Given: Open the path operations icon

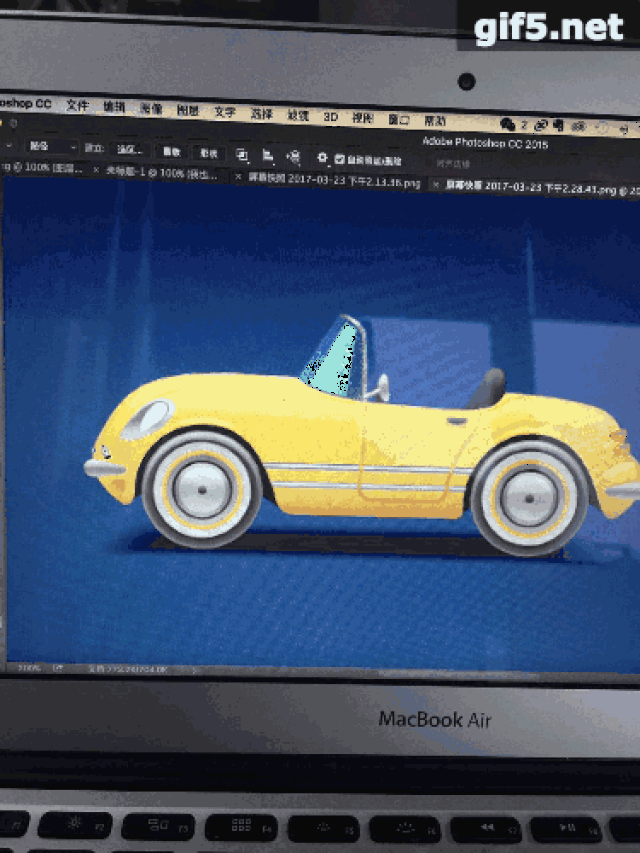Looking at the screenshot, I should (242, 156).
